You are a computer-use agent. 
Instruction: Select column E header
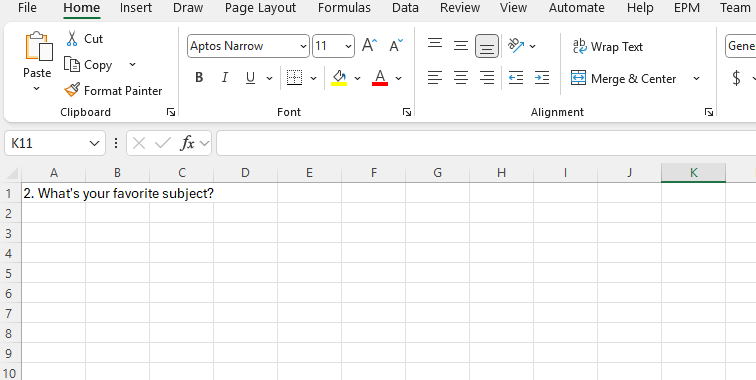coord(310,173)
